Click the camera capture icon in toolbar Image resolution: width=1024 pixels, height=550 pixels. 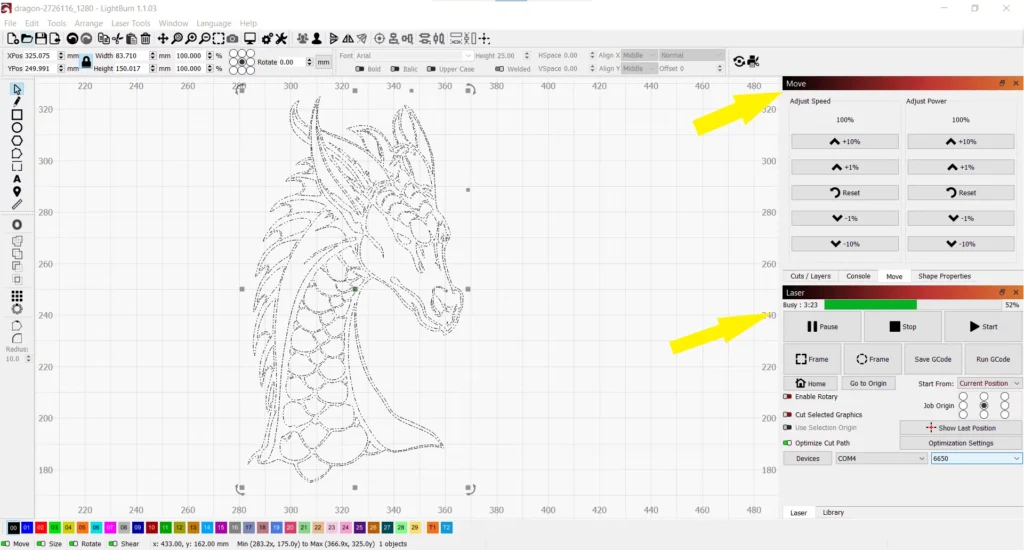click(x=231, y=38)
